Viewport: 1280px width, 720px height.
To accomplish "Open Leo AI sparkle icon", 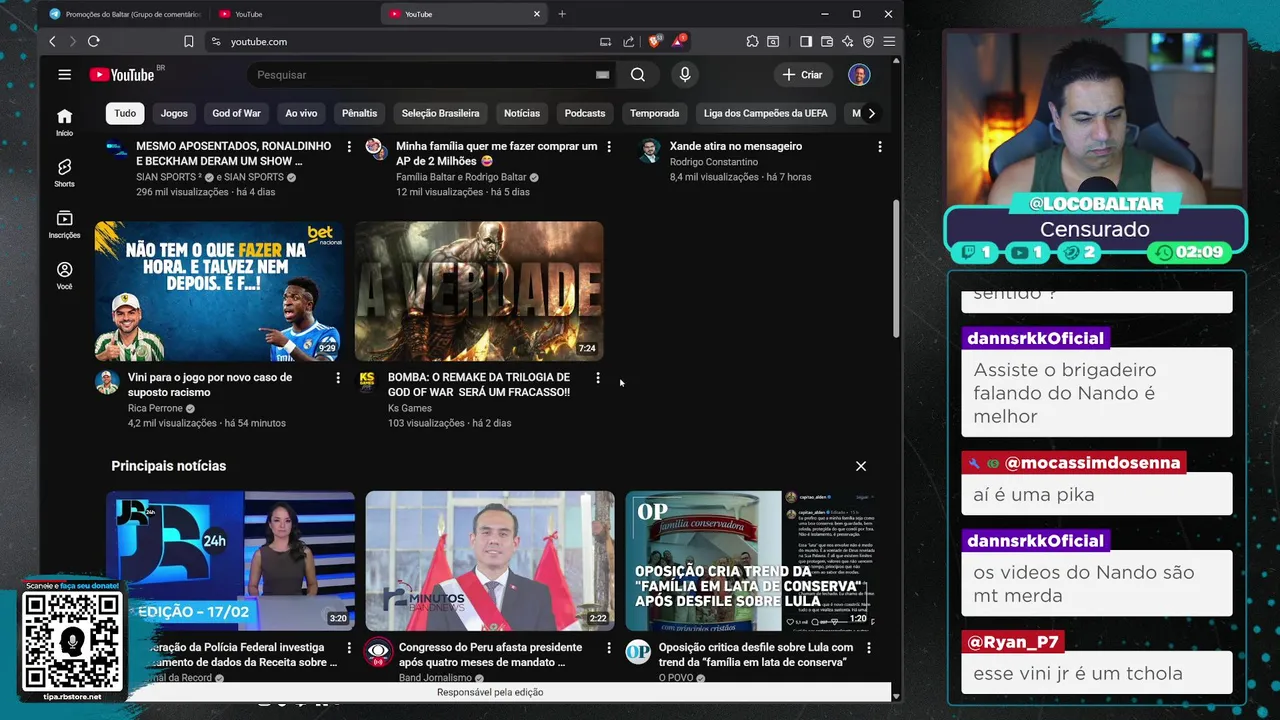I will (848, 41).
